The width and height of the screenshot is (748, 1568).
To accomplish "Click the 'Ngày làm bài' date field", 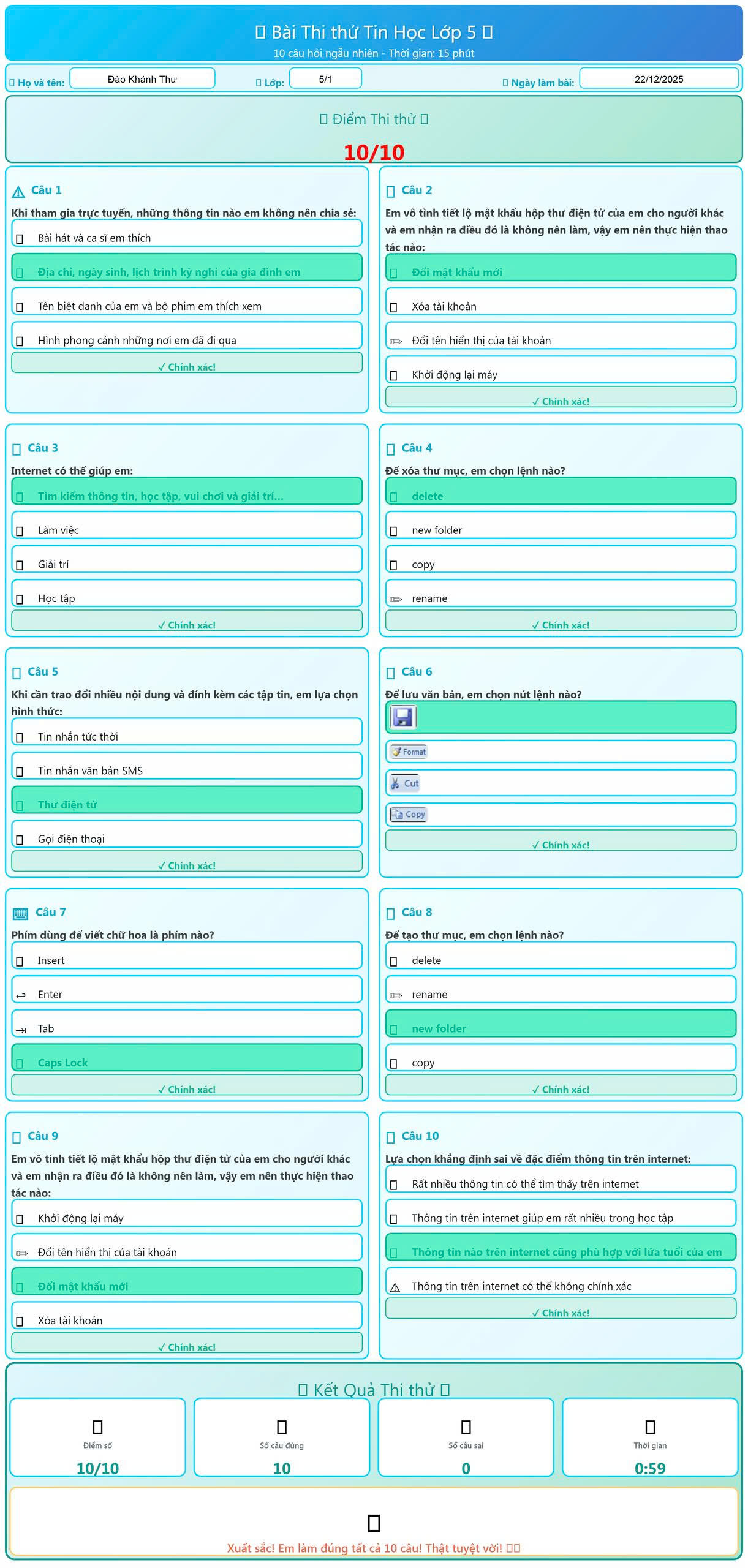I will pos(659,79).
